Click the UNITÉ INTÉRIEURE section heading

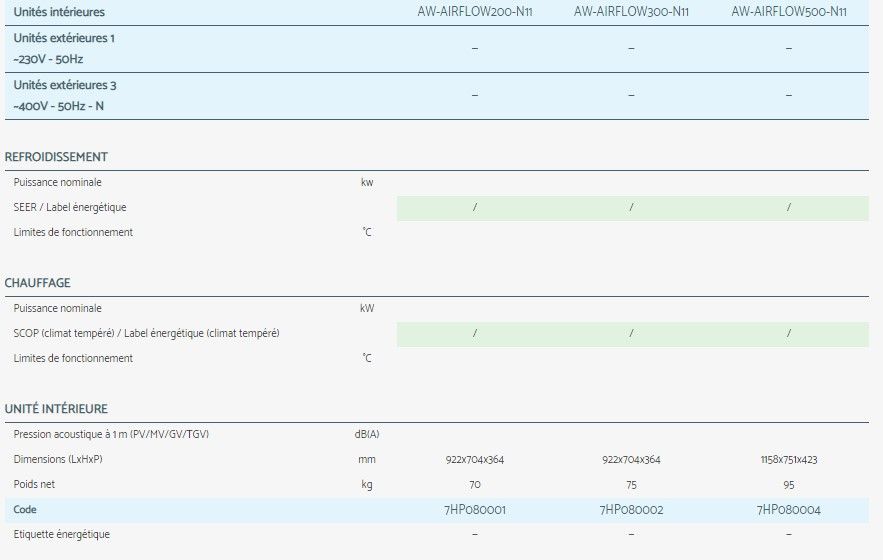56,409
